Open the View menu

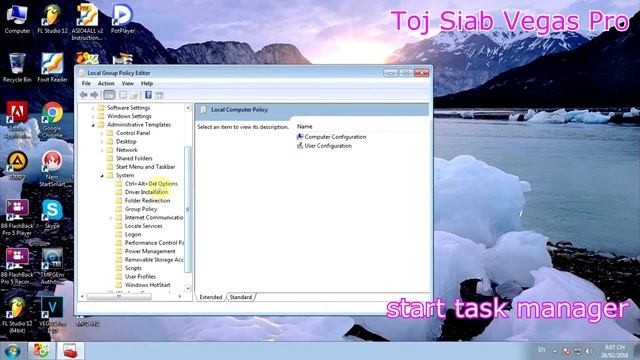tap(128, 83)
